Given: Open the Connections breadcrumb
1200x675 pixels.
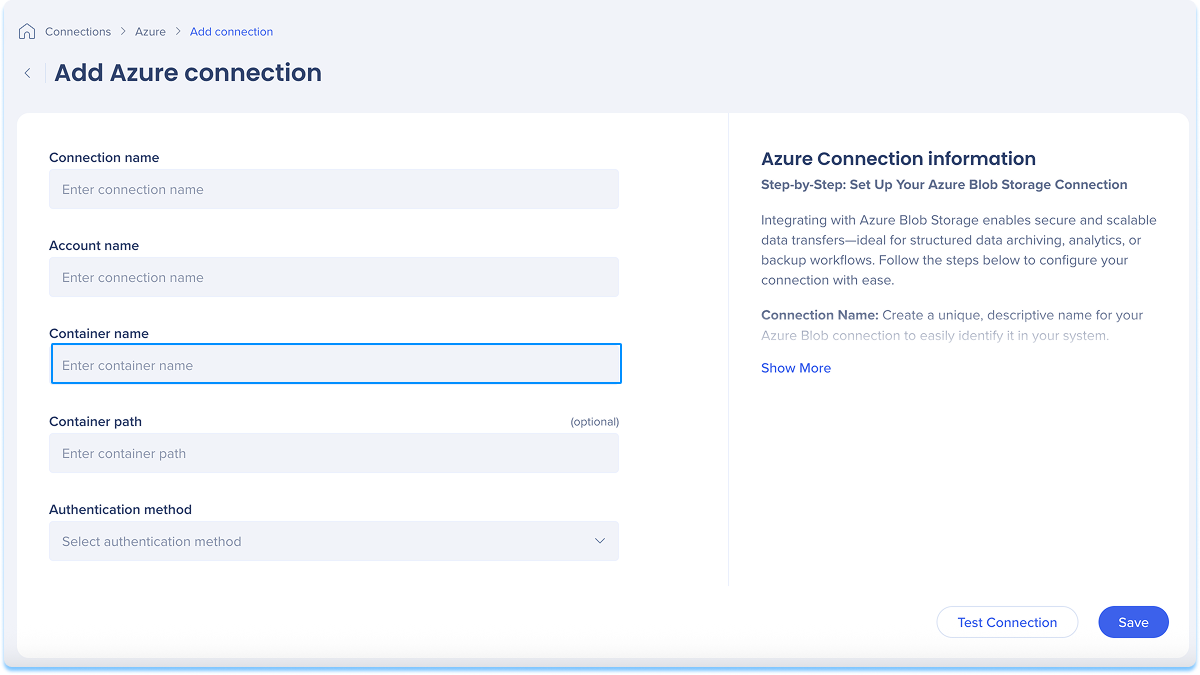Looking at the screenshot, I should coord(78,32).
